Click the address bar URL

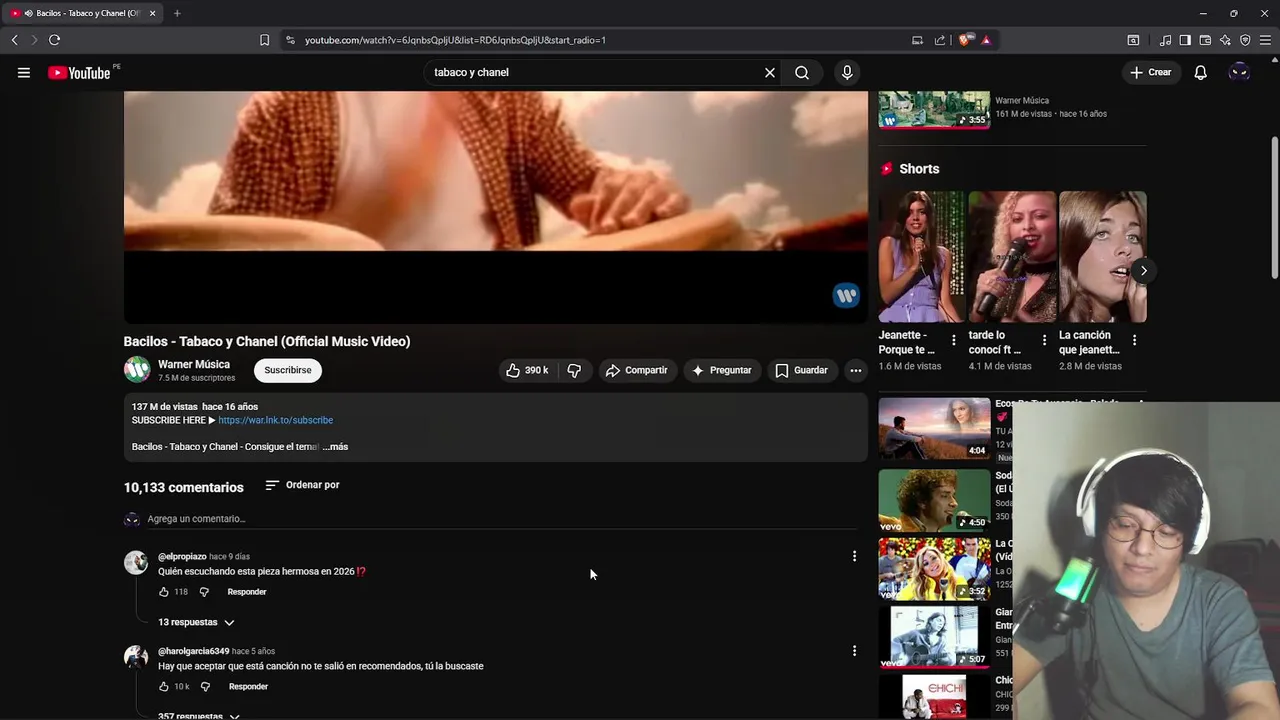[455, 40]
